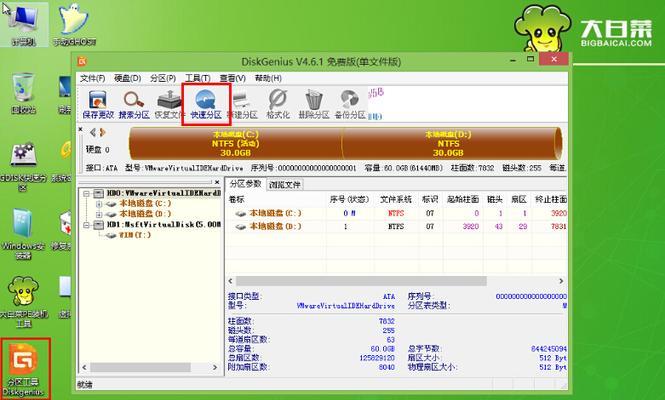
Task: Click the disk tree horizontal scrollbar thumb
Action: (x=140, y=367)
